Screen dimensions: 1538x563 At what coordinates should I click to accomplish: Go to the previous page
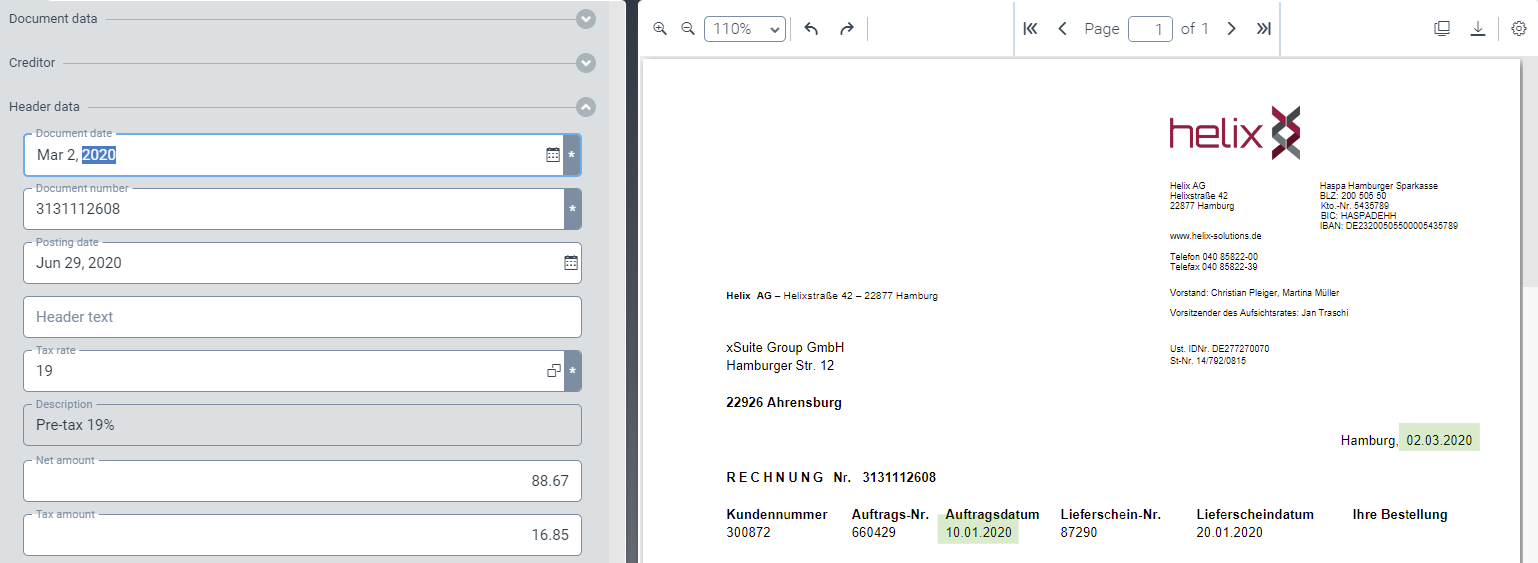(x=1062, y=29)
